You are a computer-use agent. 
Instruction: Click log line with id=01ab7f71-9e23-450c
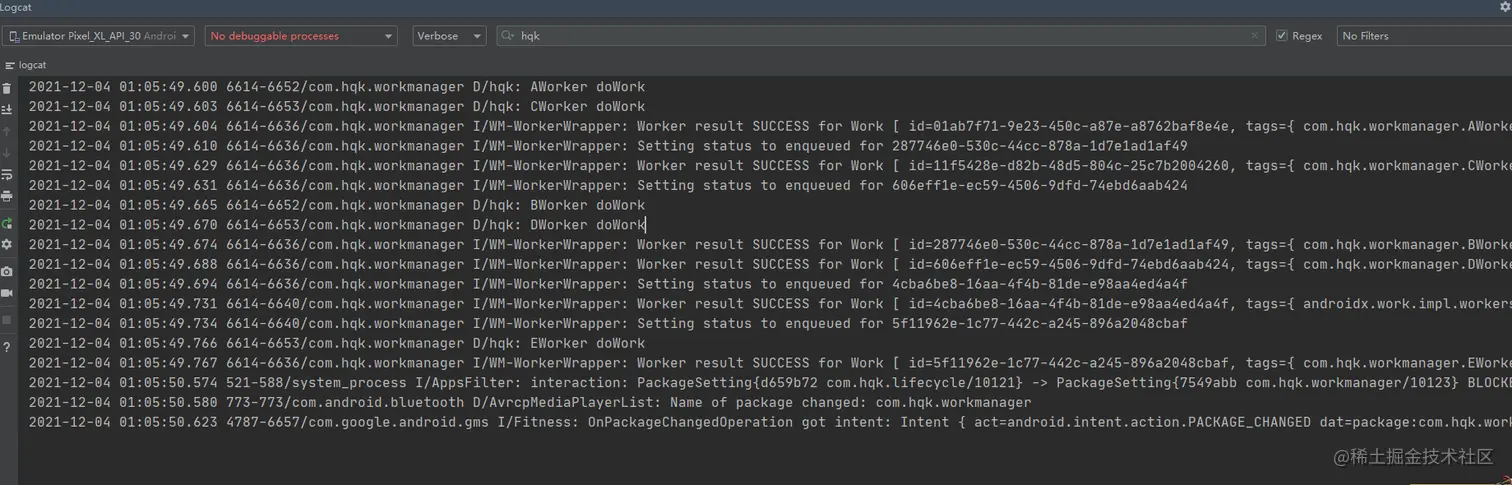click(770, 126)
